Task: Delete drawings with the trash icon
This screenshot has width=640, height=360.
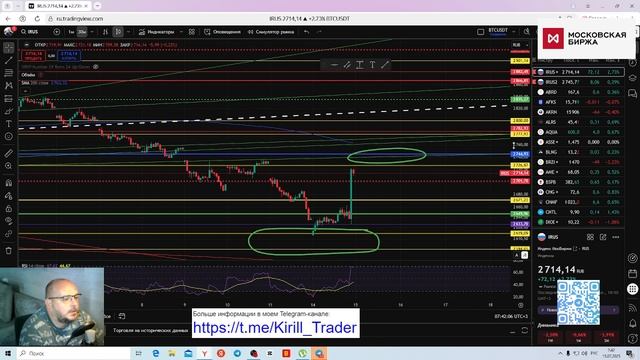Action: [9, 251]
